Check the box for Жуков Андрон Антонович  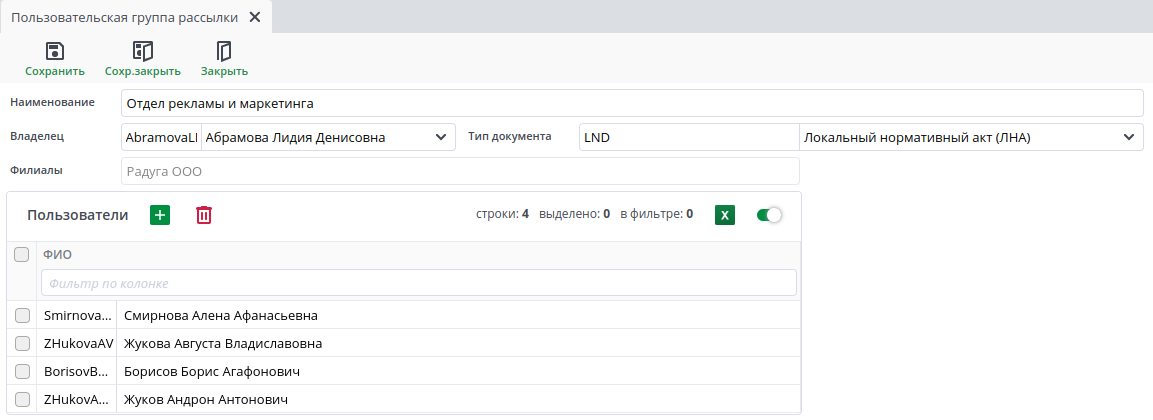(22, 400)
